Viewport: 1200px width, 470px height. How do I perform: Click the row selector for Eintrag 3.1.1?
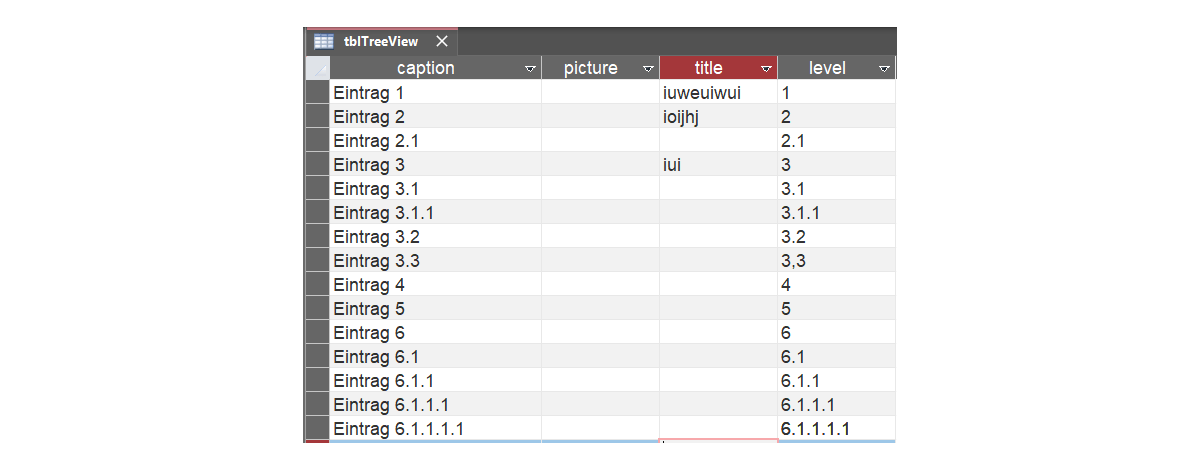(x=317, y=213)
